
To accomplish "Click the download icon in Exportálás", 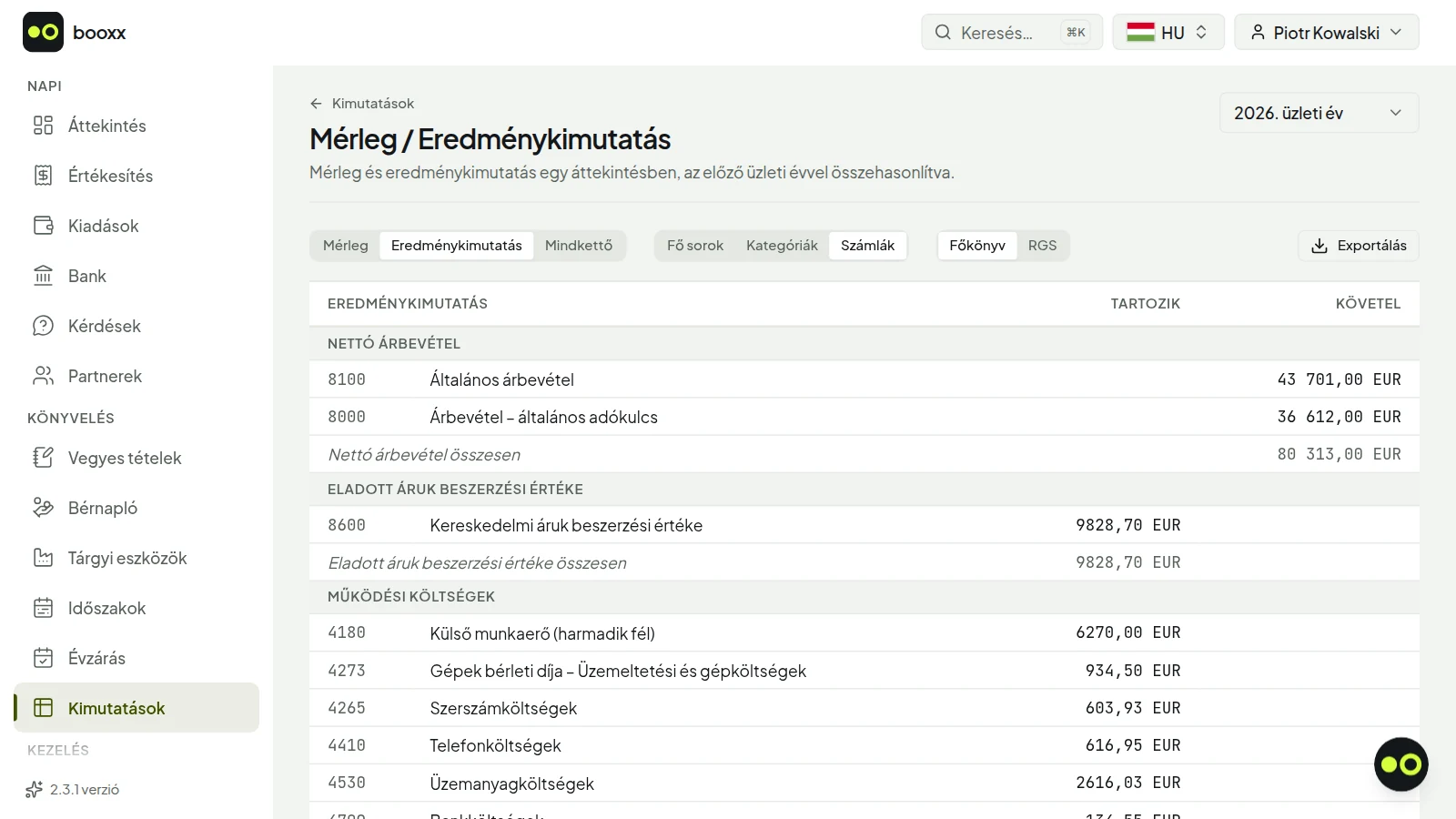I will pos(1319,246).
